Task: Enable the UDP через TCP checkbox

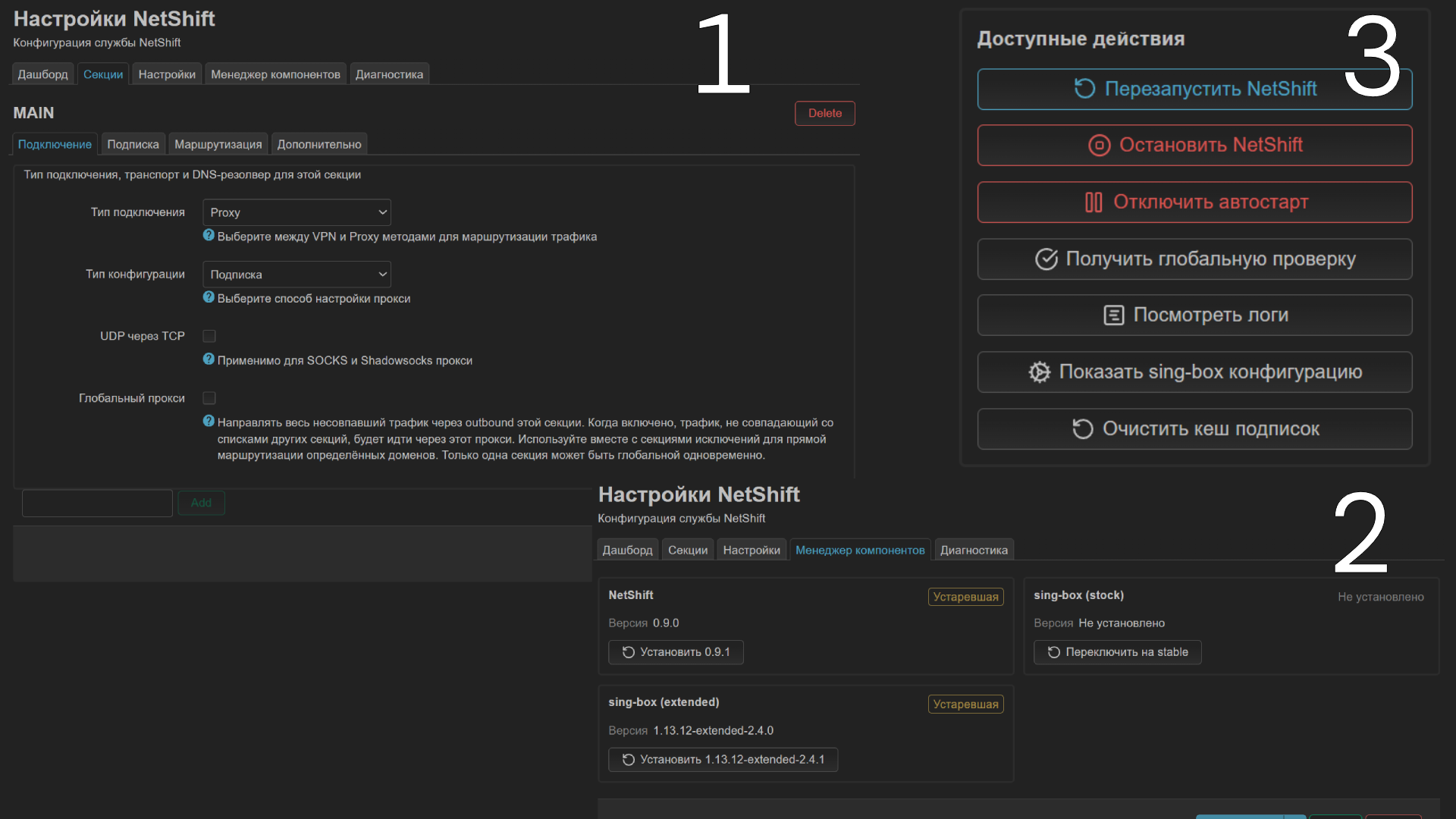Action: pyautogui.click(x=209, y=336)
